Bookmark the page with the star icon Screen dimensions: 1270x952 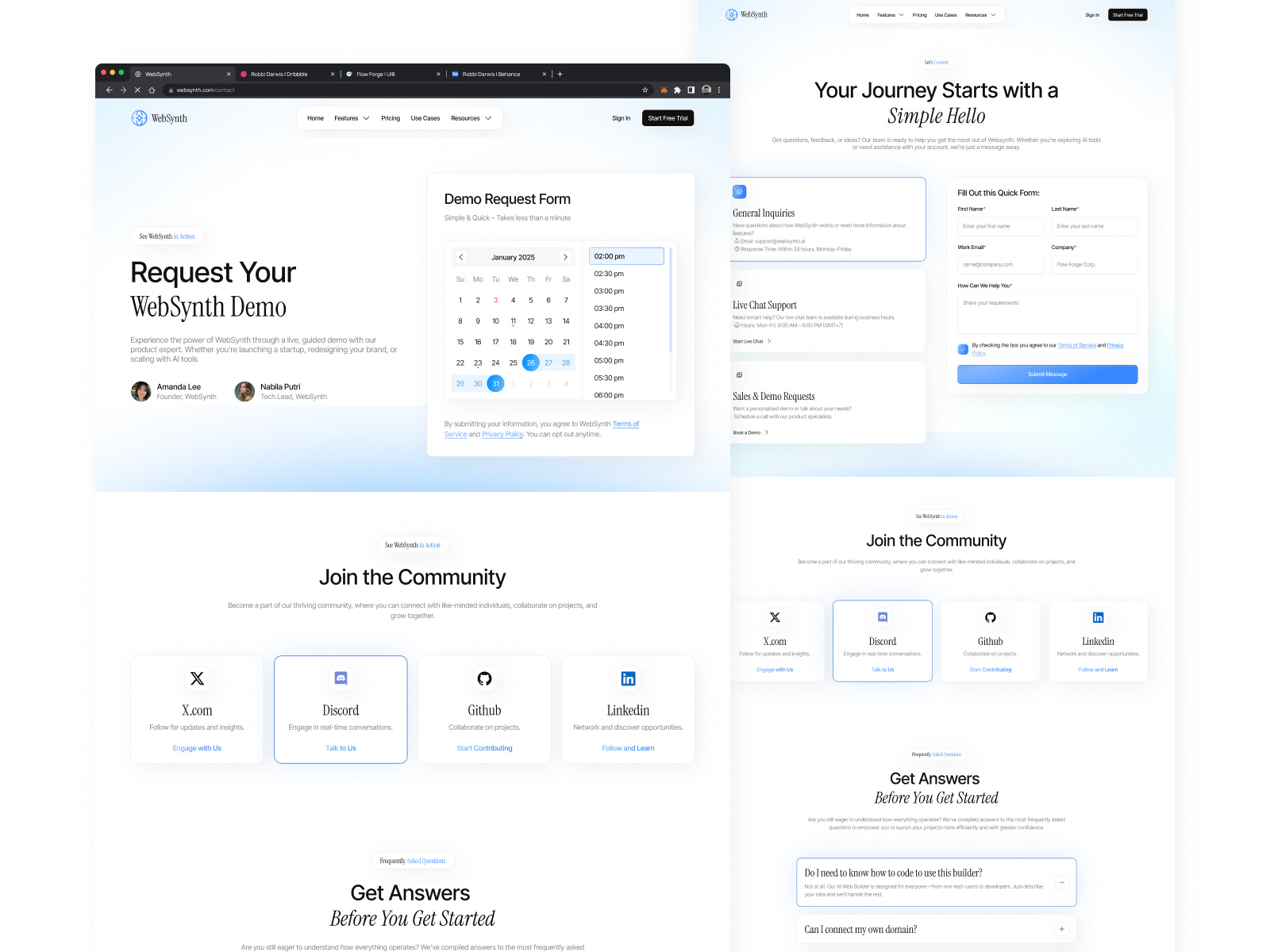pyautogui.click(x=645, y=90)
